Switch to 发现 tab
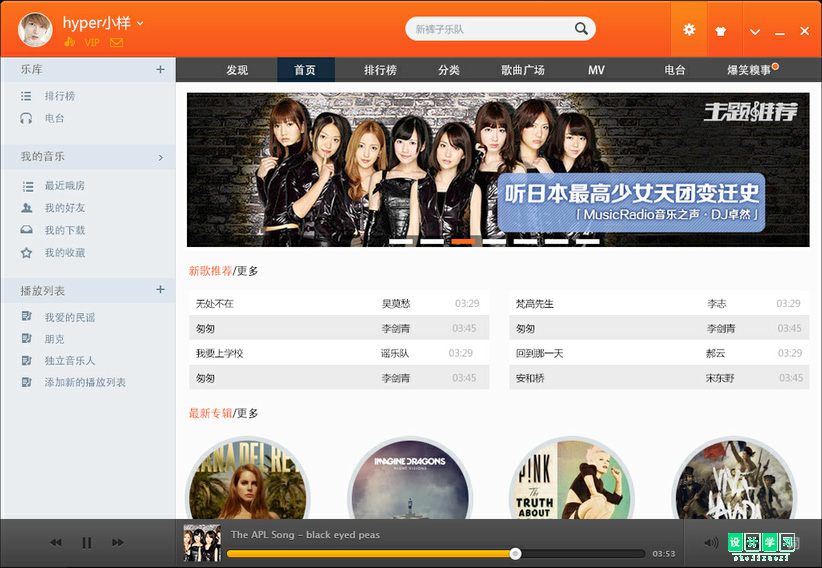822x568 pixels. pos(237,70)
